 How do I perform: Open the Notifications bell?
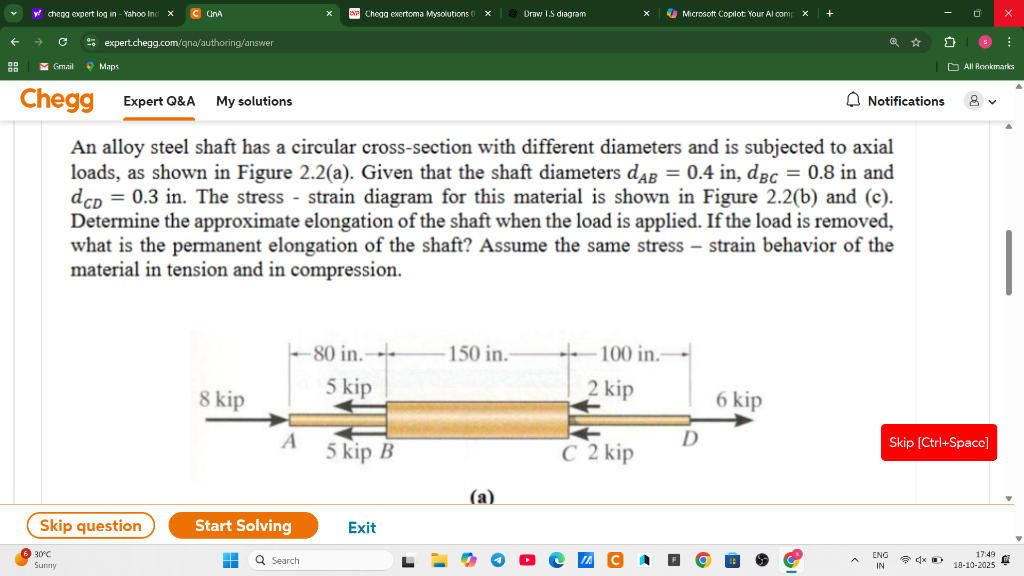853,100
